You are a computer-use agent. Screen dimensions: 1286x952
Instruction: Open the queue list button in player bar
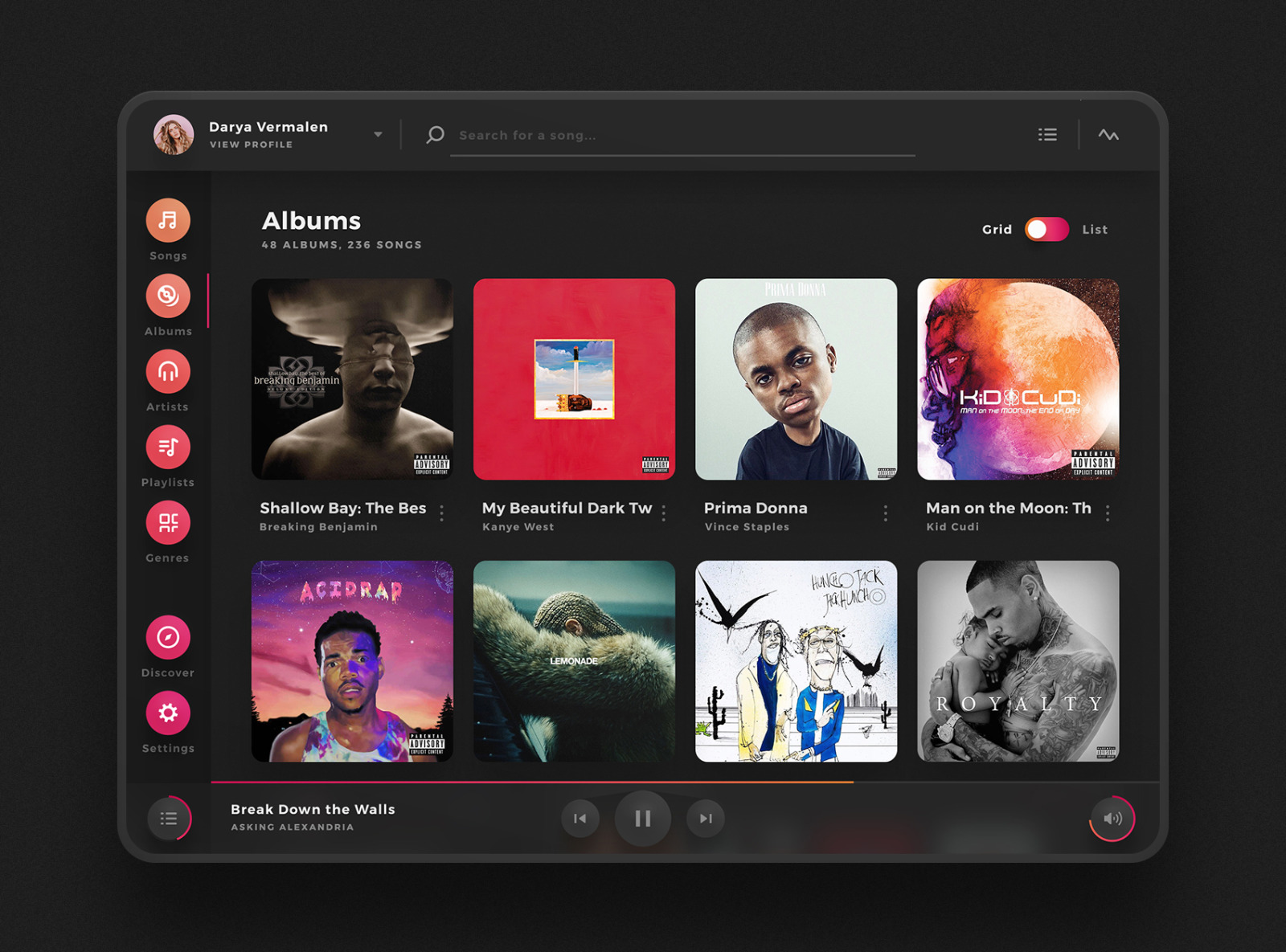[x=169, y=818]
